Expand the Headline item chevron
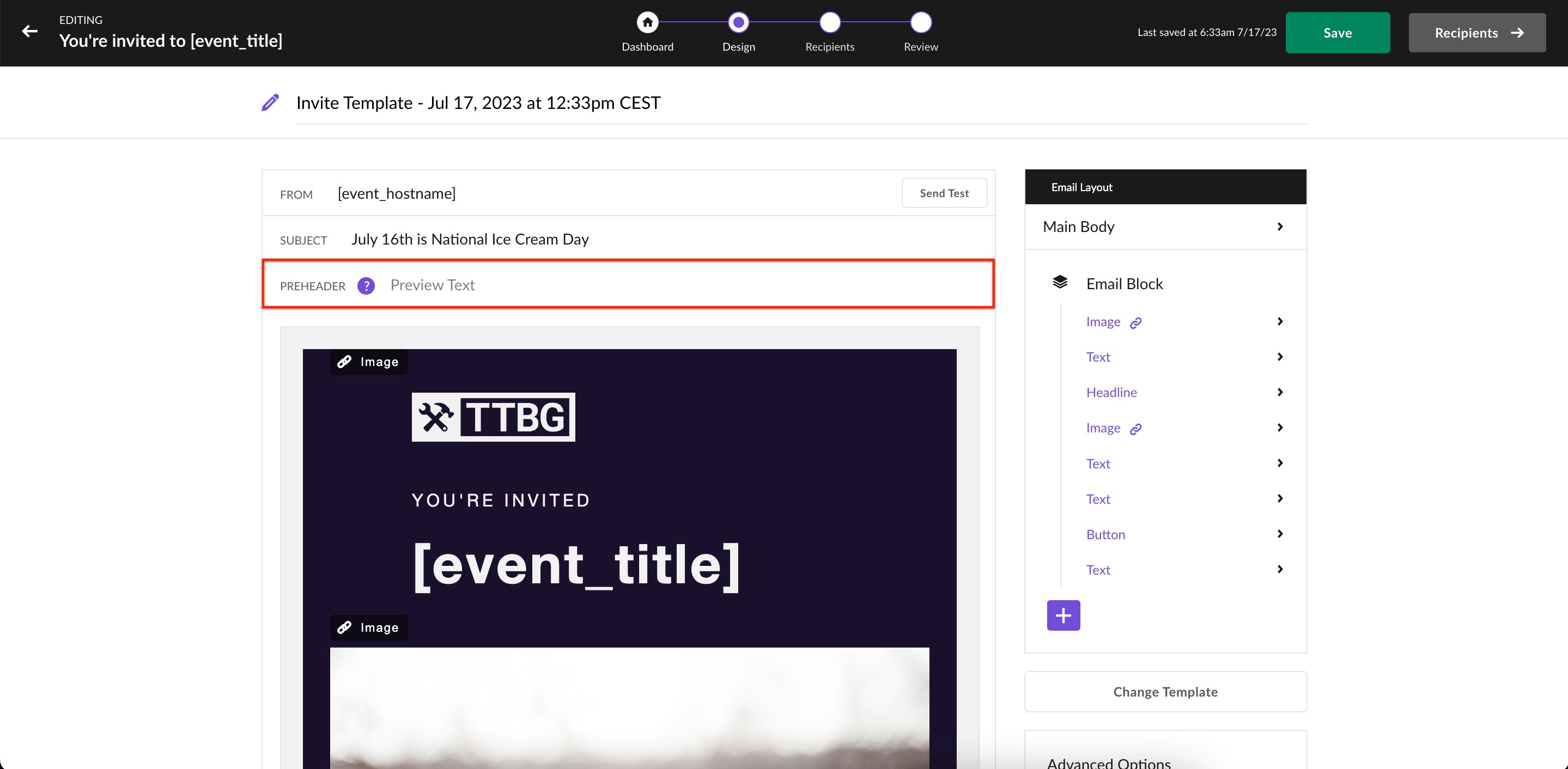 (x=1280, y=393)
